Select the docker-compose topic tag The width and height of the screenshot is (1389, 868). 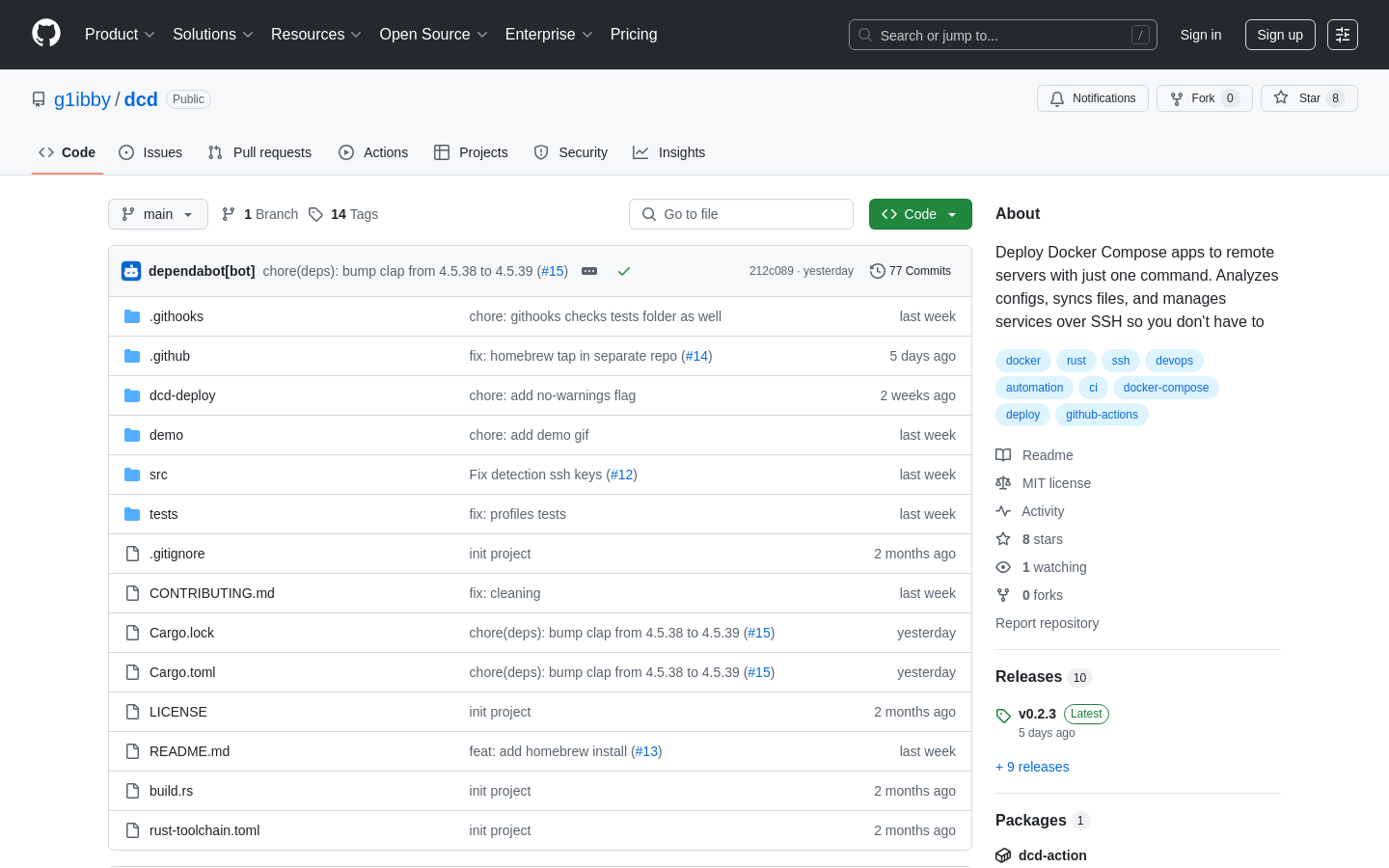coord(1165,388)
